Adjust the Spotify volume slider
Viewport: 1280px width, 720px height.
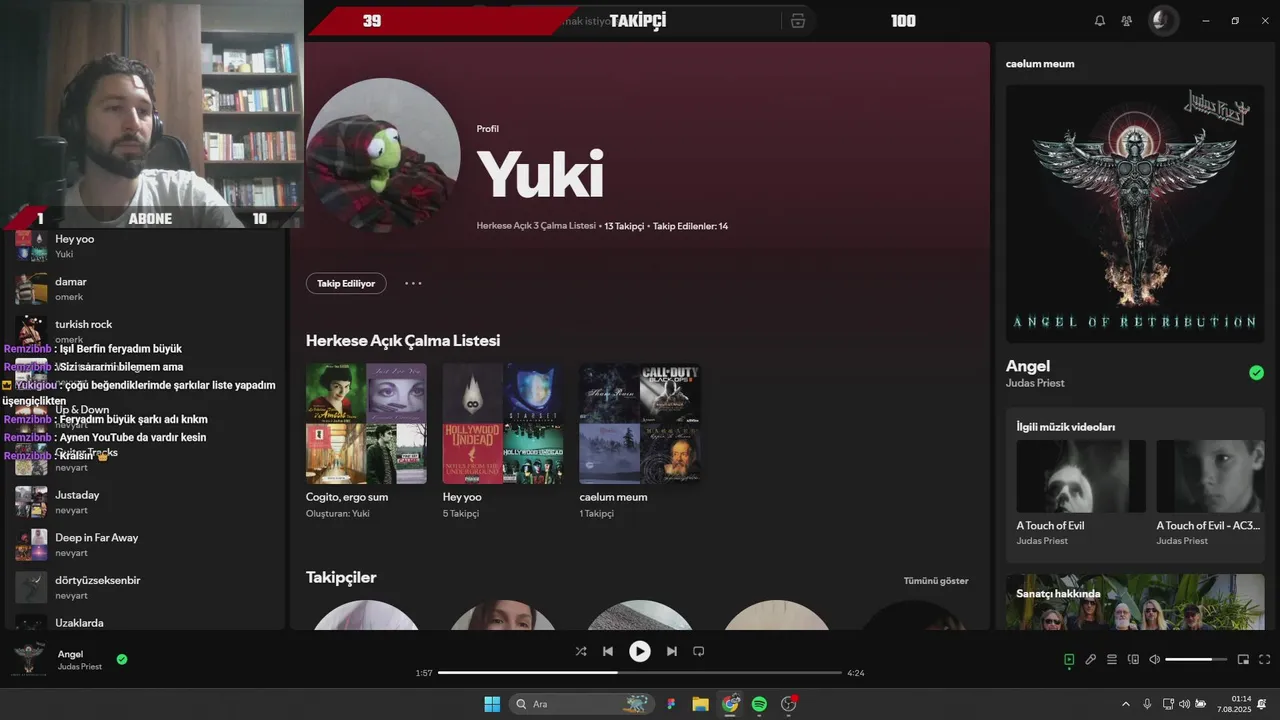click(x=1196, y=660)
